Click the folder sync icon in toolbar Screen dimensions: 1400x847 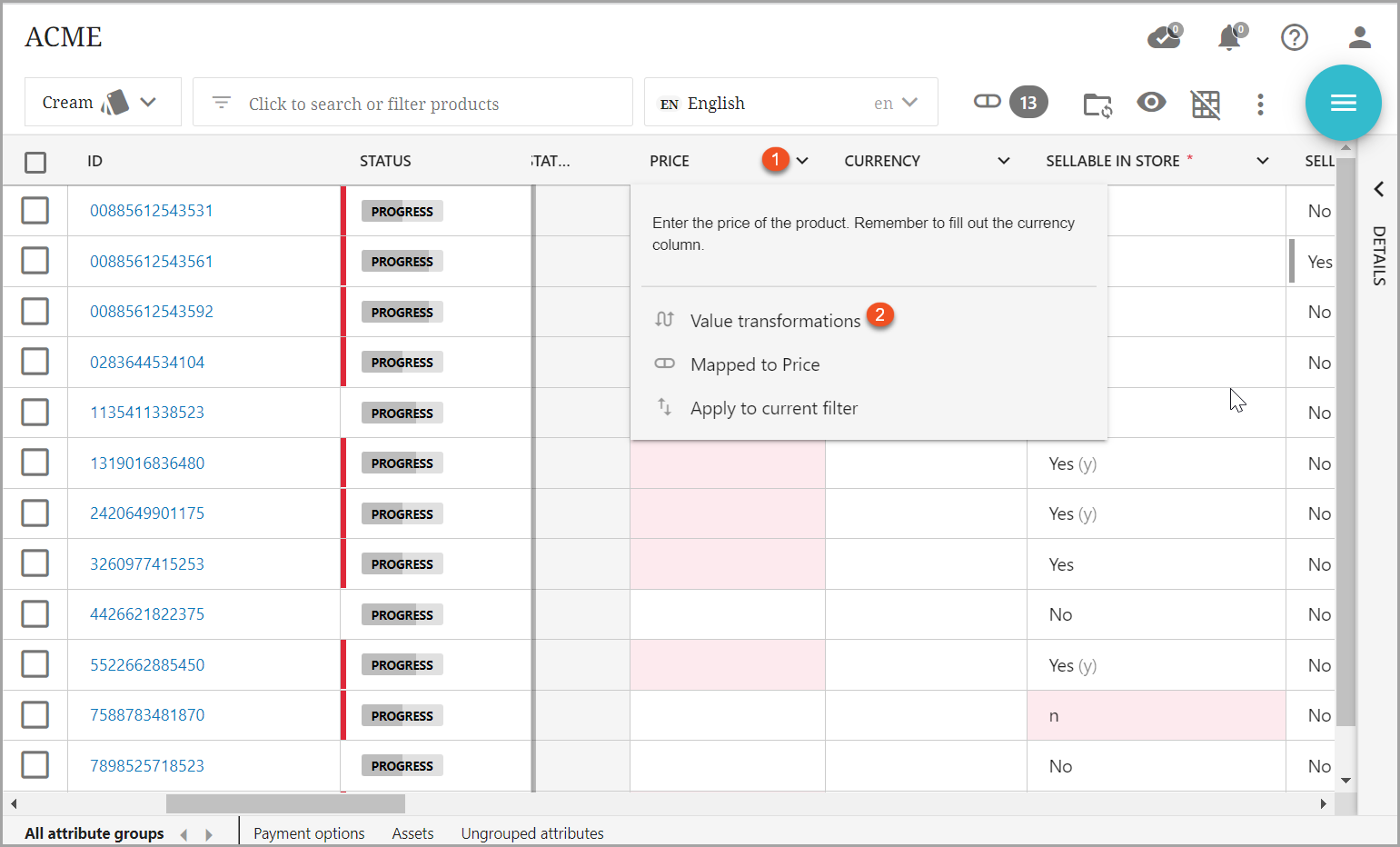[x=1097, y=105]
